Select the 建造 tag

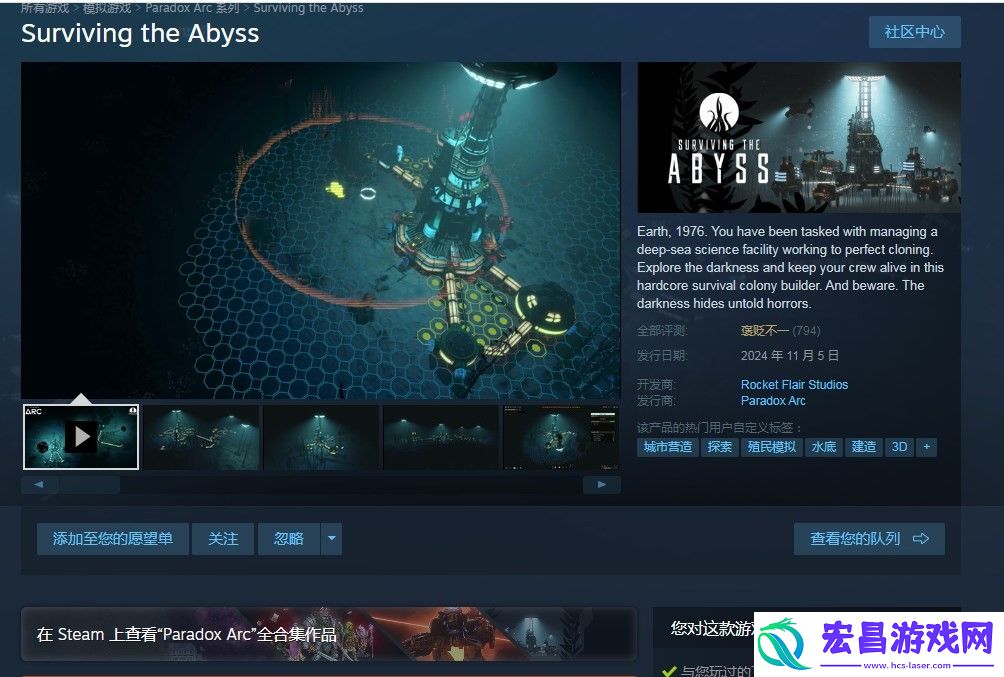click(863, 447)
